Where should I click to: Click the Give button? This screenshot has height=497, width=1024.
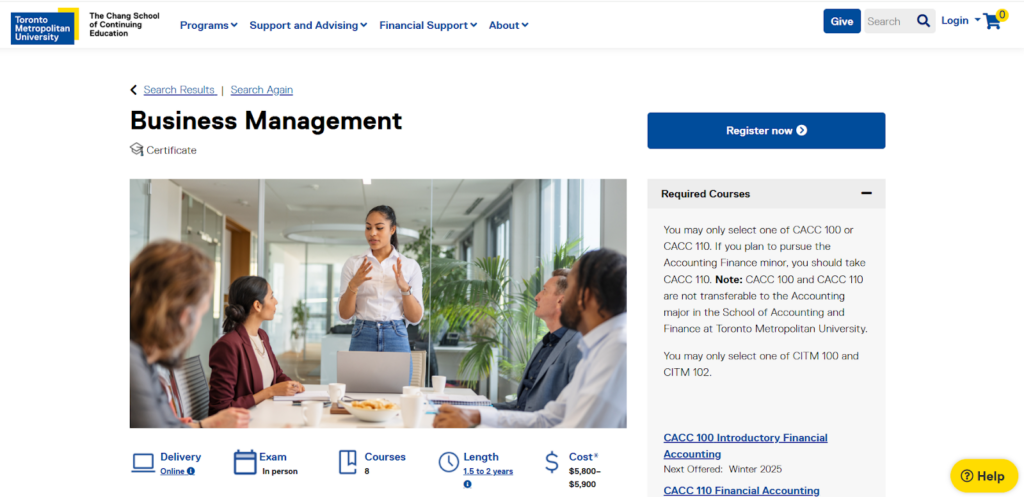[842, 21]
